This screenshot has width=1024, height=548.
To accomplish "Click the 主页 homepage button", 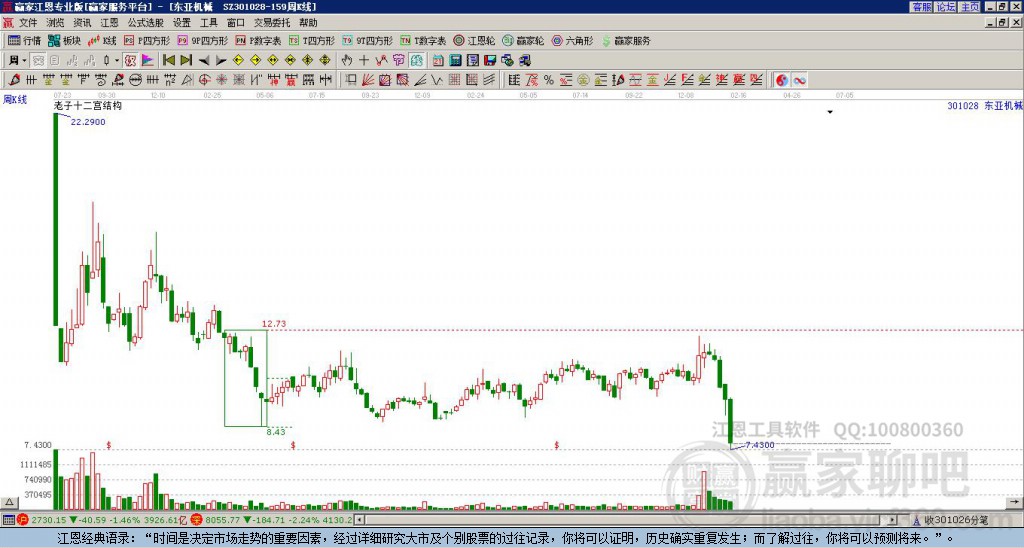I will (969, 7).
